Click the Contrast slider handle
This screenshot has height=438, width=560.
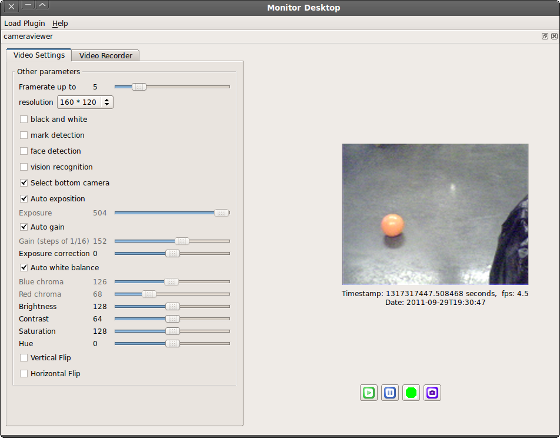(172, 319)
